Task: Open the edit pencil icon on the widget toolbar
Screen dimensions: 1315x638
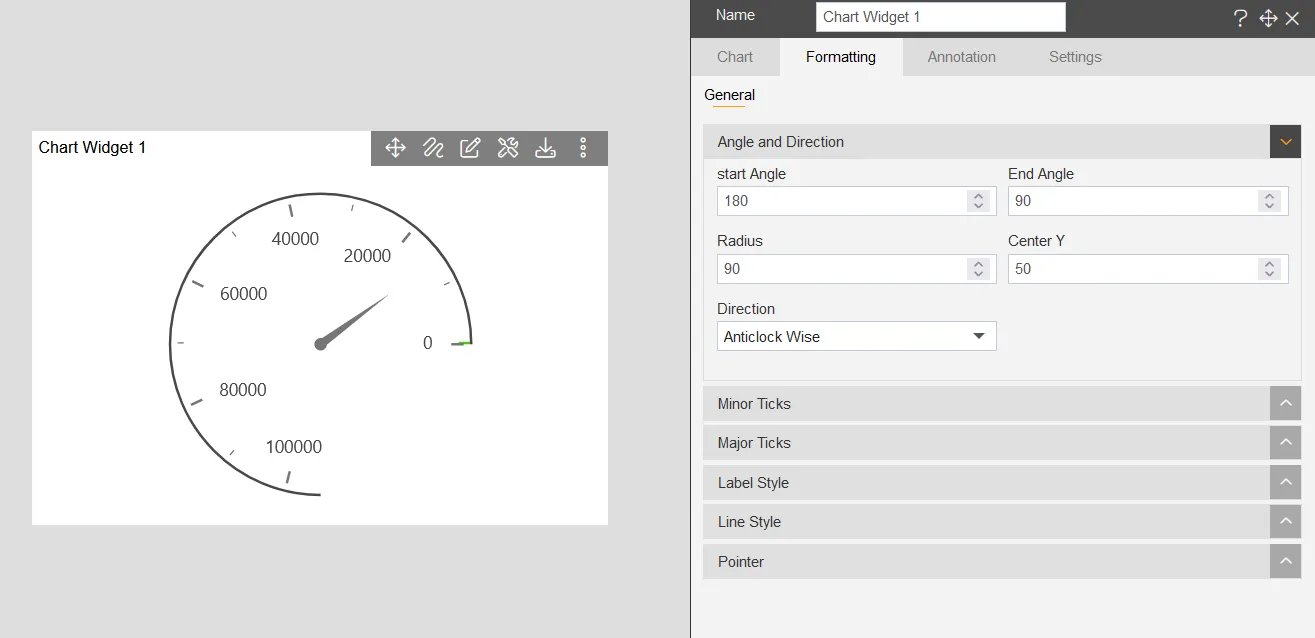Action: 470,147
